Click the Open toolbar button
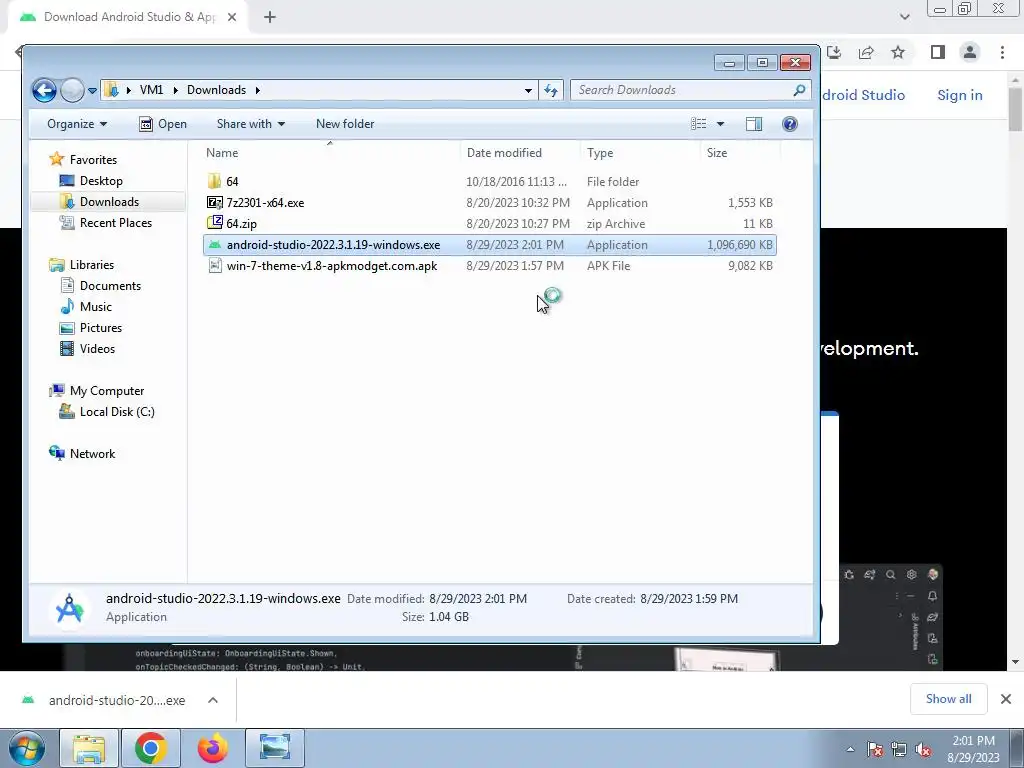The image size is (1024, 768). tap(163, 124)
